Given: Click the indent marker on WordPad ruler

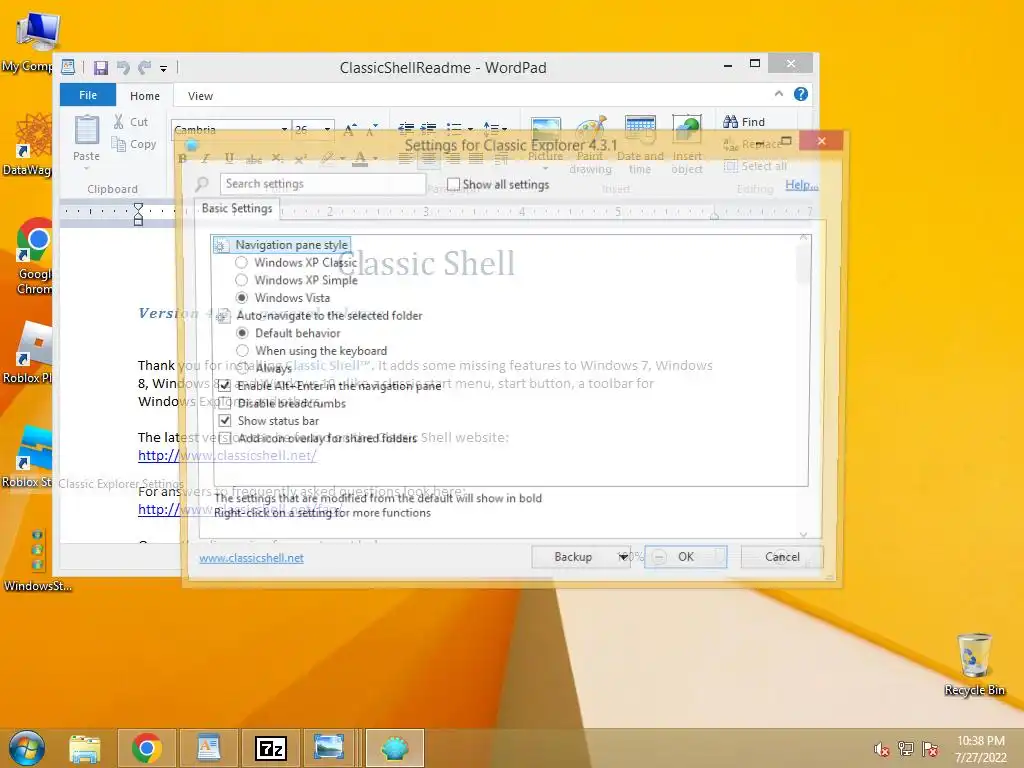Looking at the screenshot, I should (138, 214).
